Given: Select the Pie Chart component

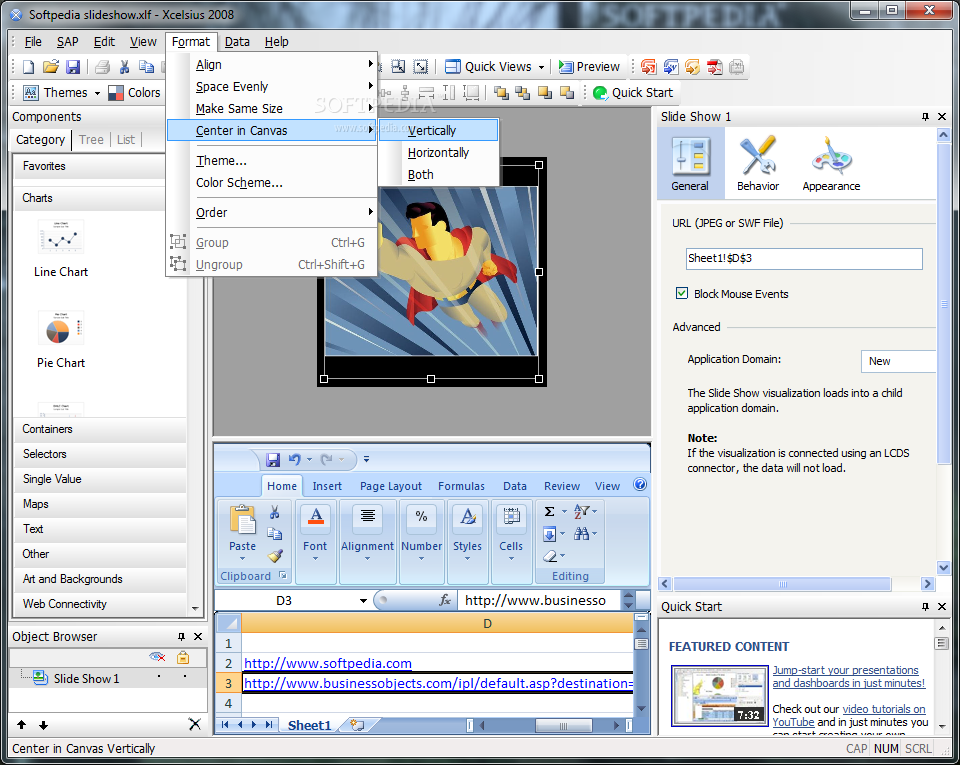Looking at the screenshot, I should point(61,340).
